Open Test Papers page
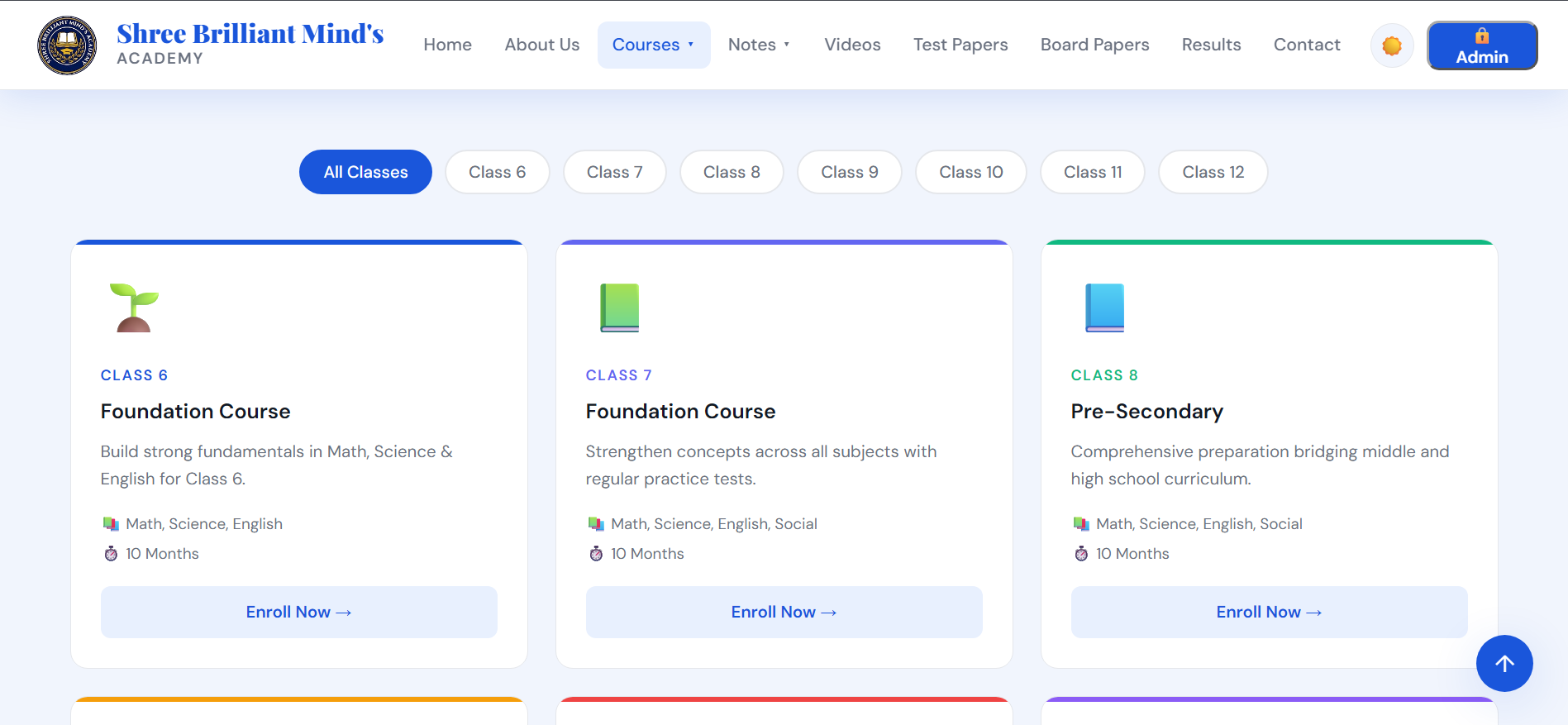Screen dimensions: 1568x725 [960, 45]
